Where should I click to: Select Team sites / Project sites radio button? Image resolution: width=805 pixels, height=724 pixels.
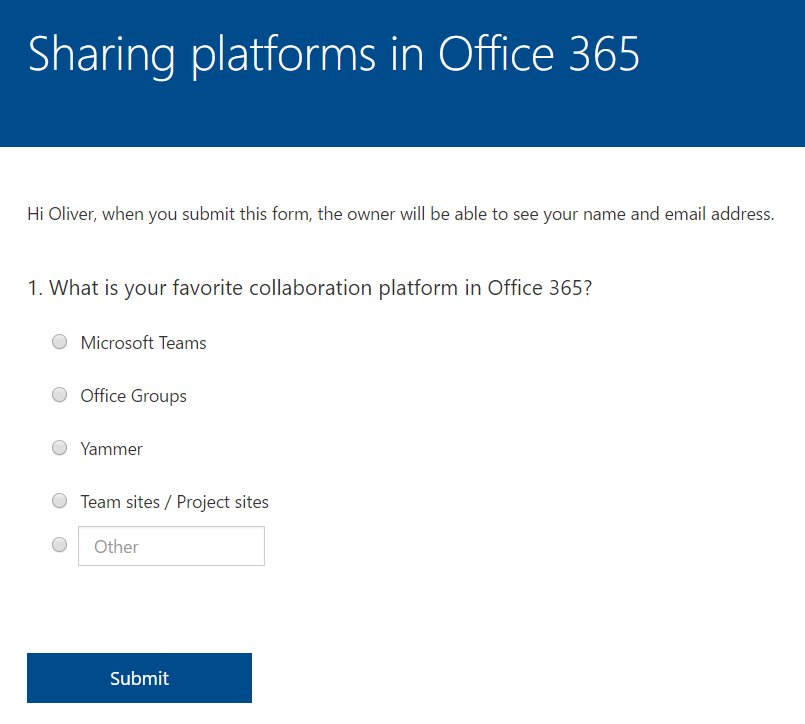pos(60,501)
